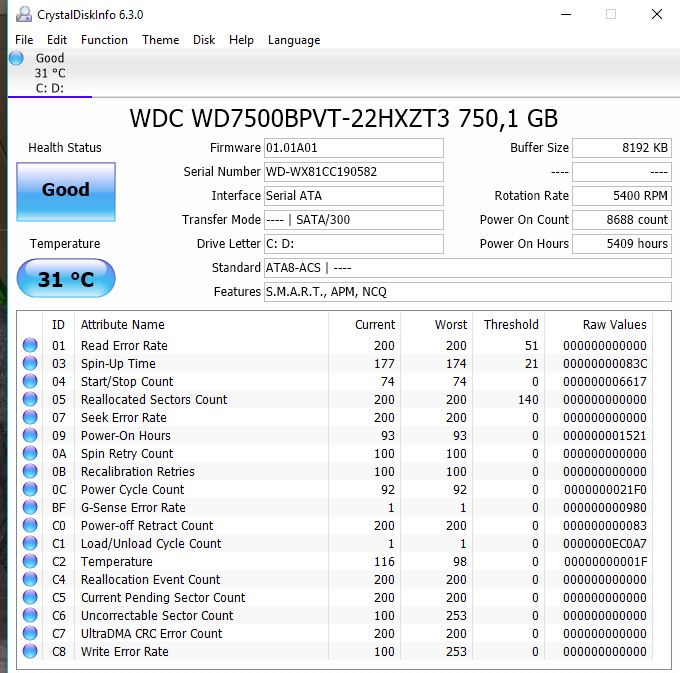This screenshot has height=673, width=680.
Task: Click the Firmware value field
Action: [353, 148]
